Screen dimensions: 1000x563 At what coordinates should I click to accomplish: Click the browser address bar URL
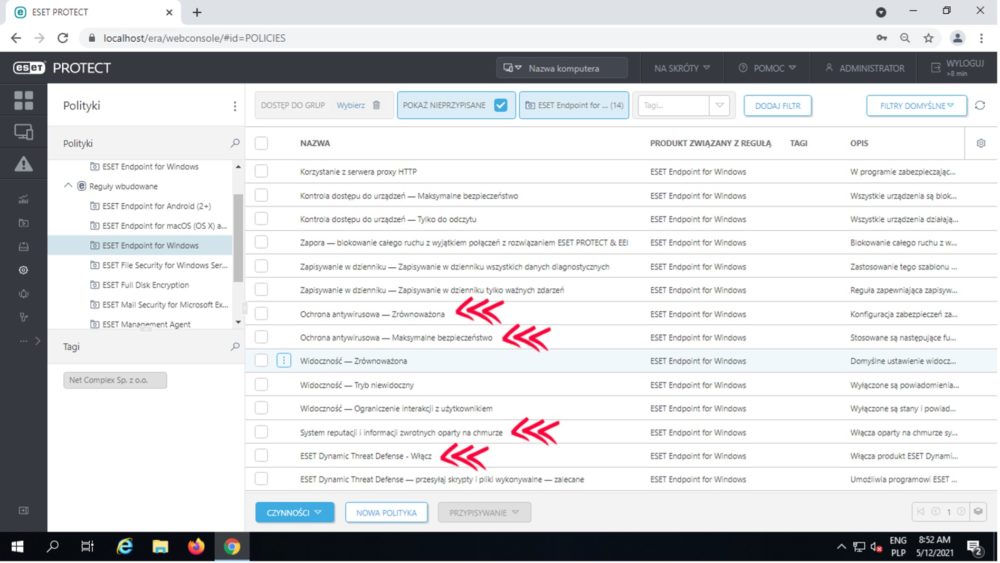(x=195, y=38)
